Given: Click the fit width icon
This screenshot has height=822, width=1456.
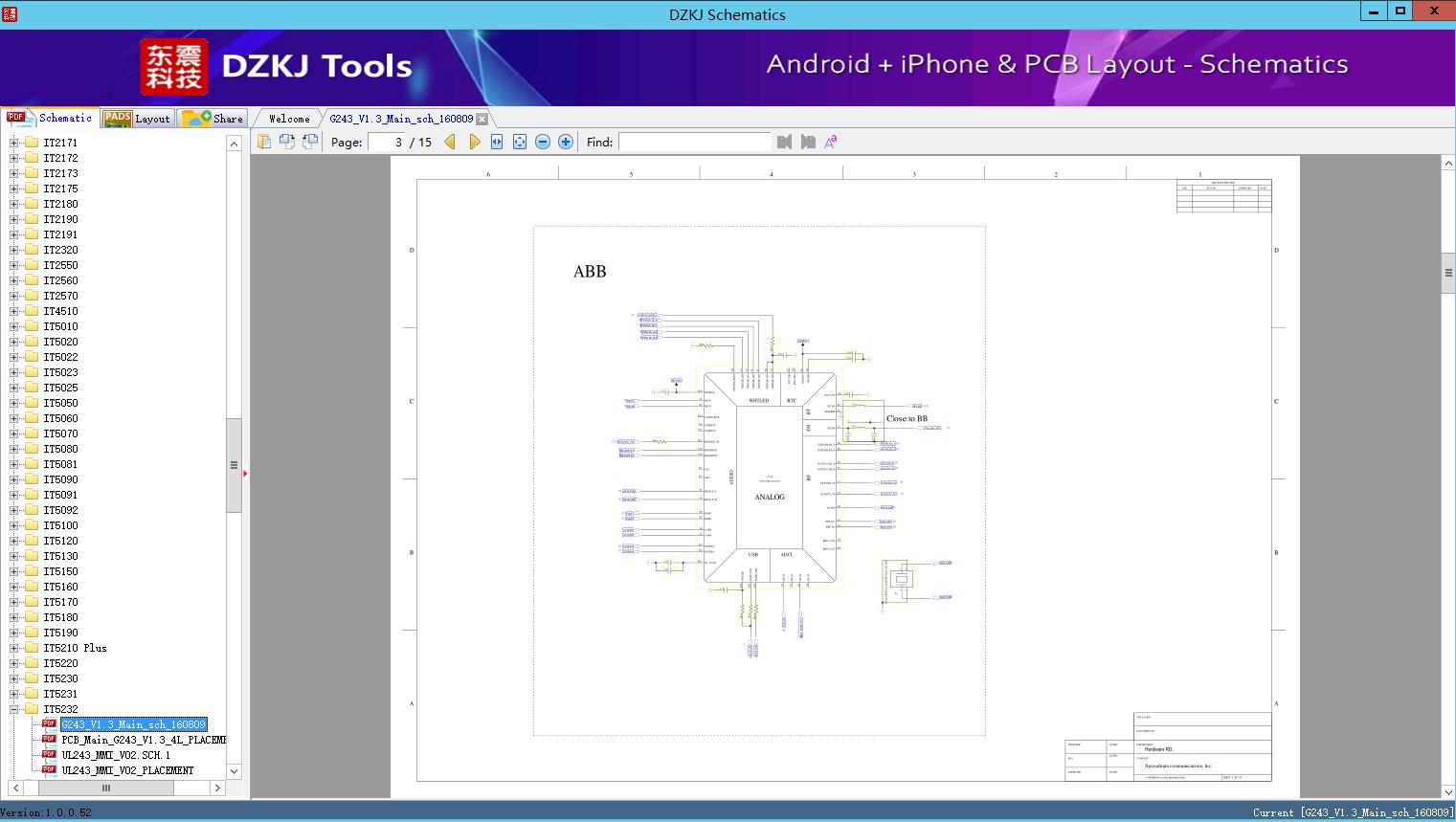Looking at the screenshot, I should (x=497, y=142).
